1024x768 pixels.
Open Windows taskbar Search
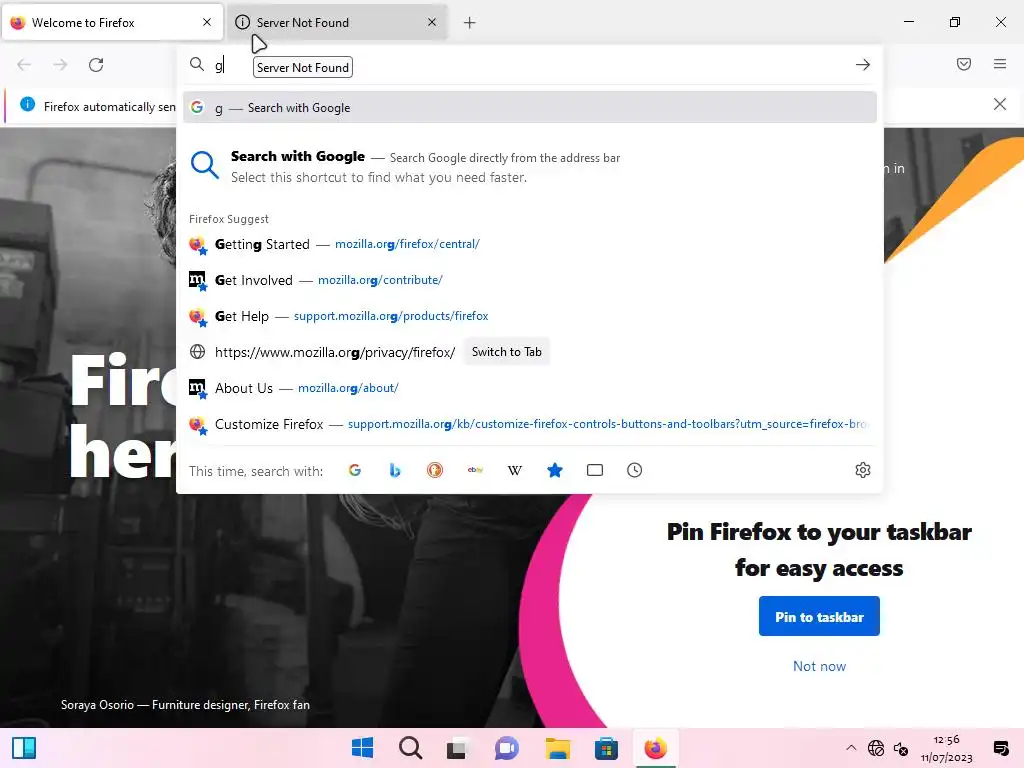[410, 748]
